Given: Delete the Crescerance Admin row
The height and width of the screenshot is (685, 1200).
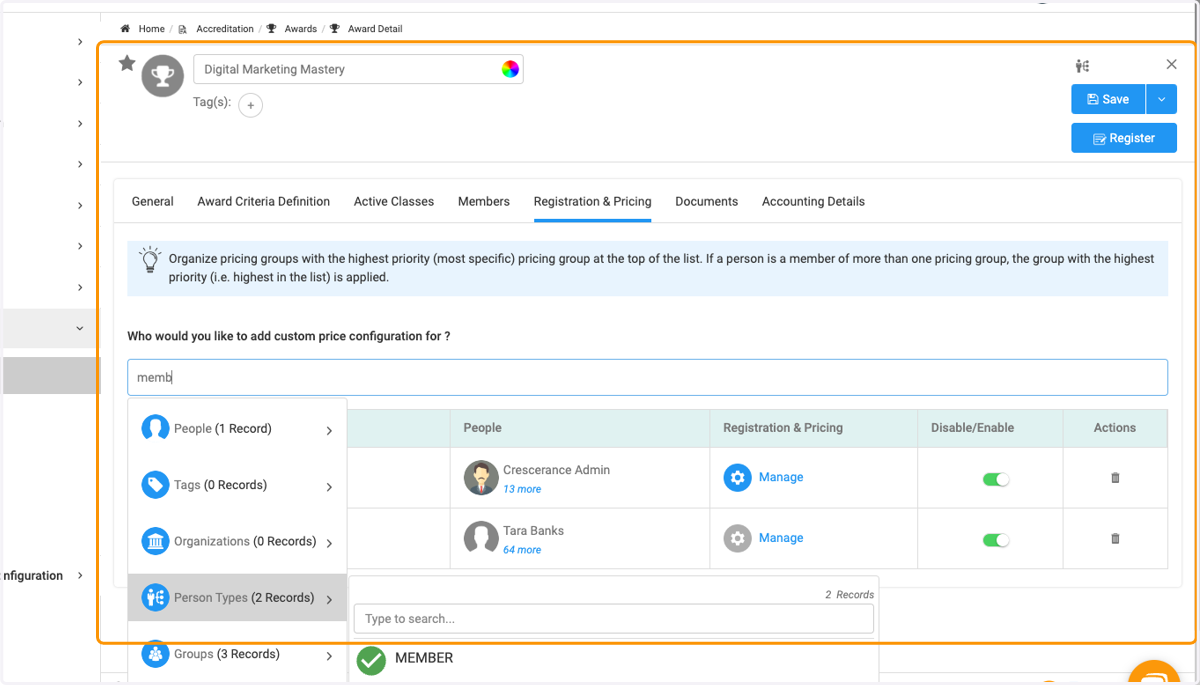Looking at the screenshot, I should tap(1115, 478).
